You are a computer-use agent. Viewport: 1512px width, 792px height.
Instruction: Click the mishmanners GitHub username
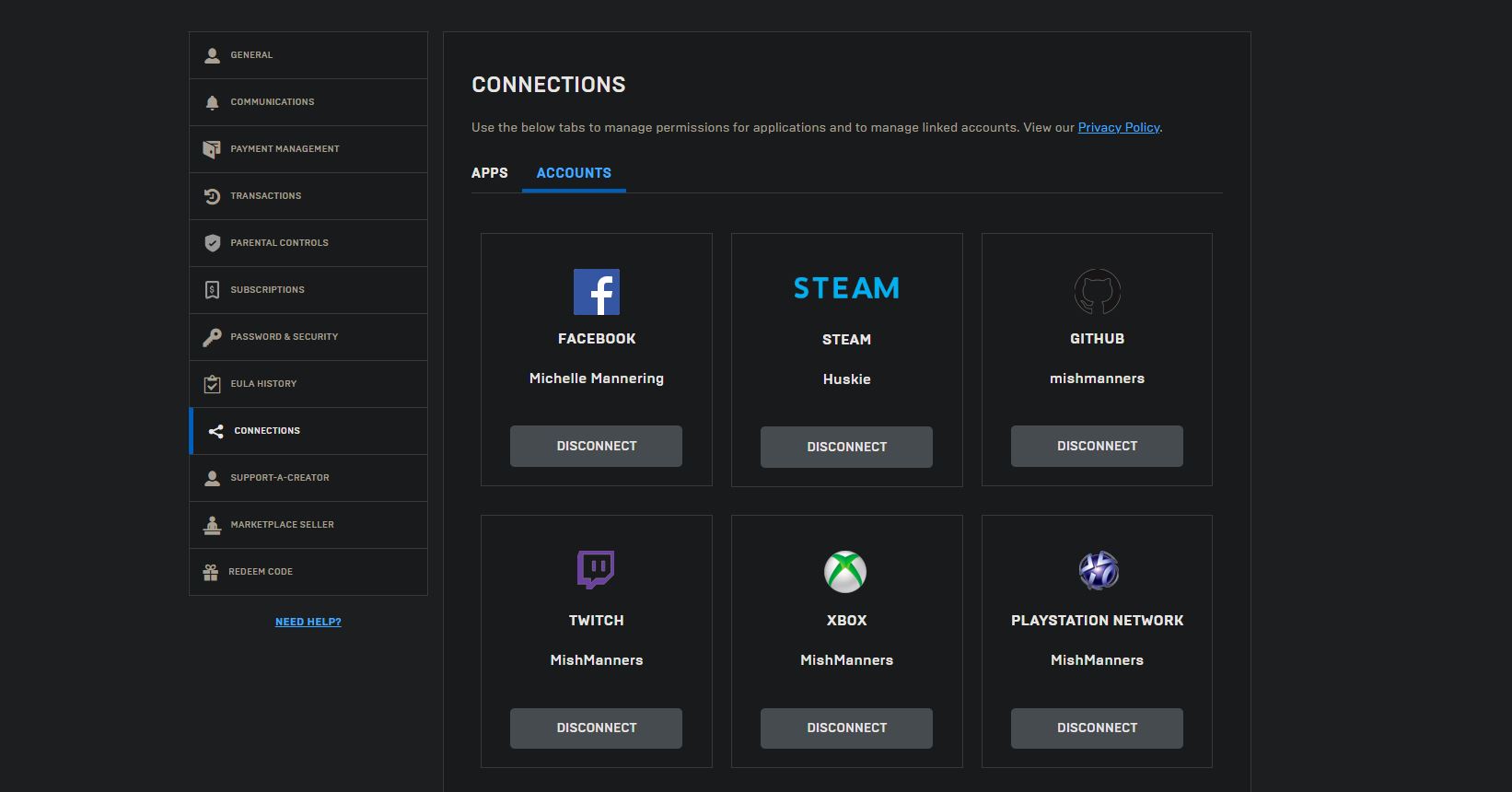(x=1098, y=379)
